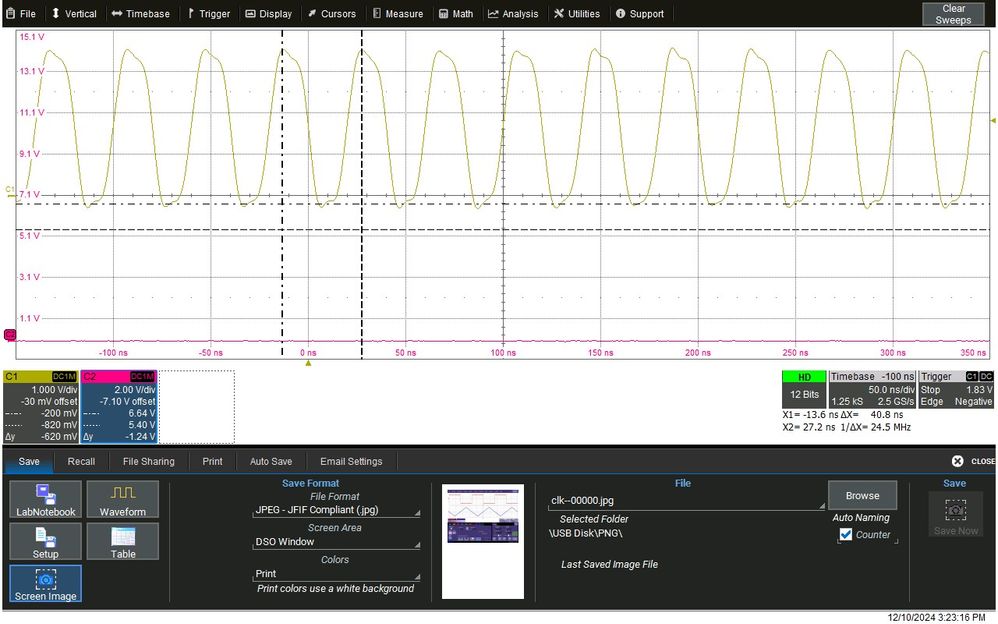Viewport: 998px width, 624px height.
Task: Click the Clear Sweeps button
Action: point(953,14)
